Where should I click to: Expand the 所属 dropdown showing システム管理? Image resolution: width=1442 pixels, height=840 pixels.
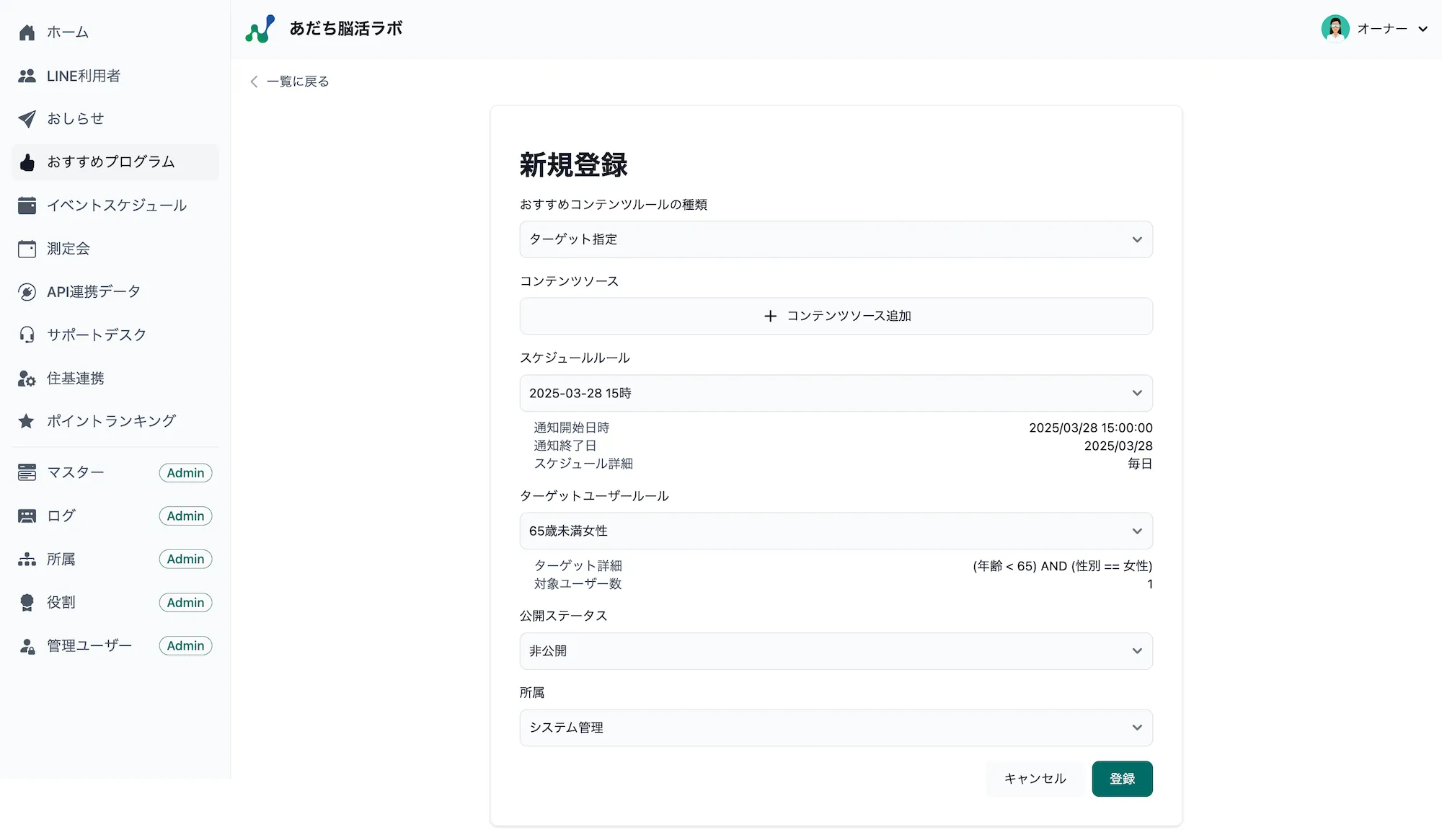coord(836,728)
